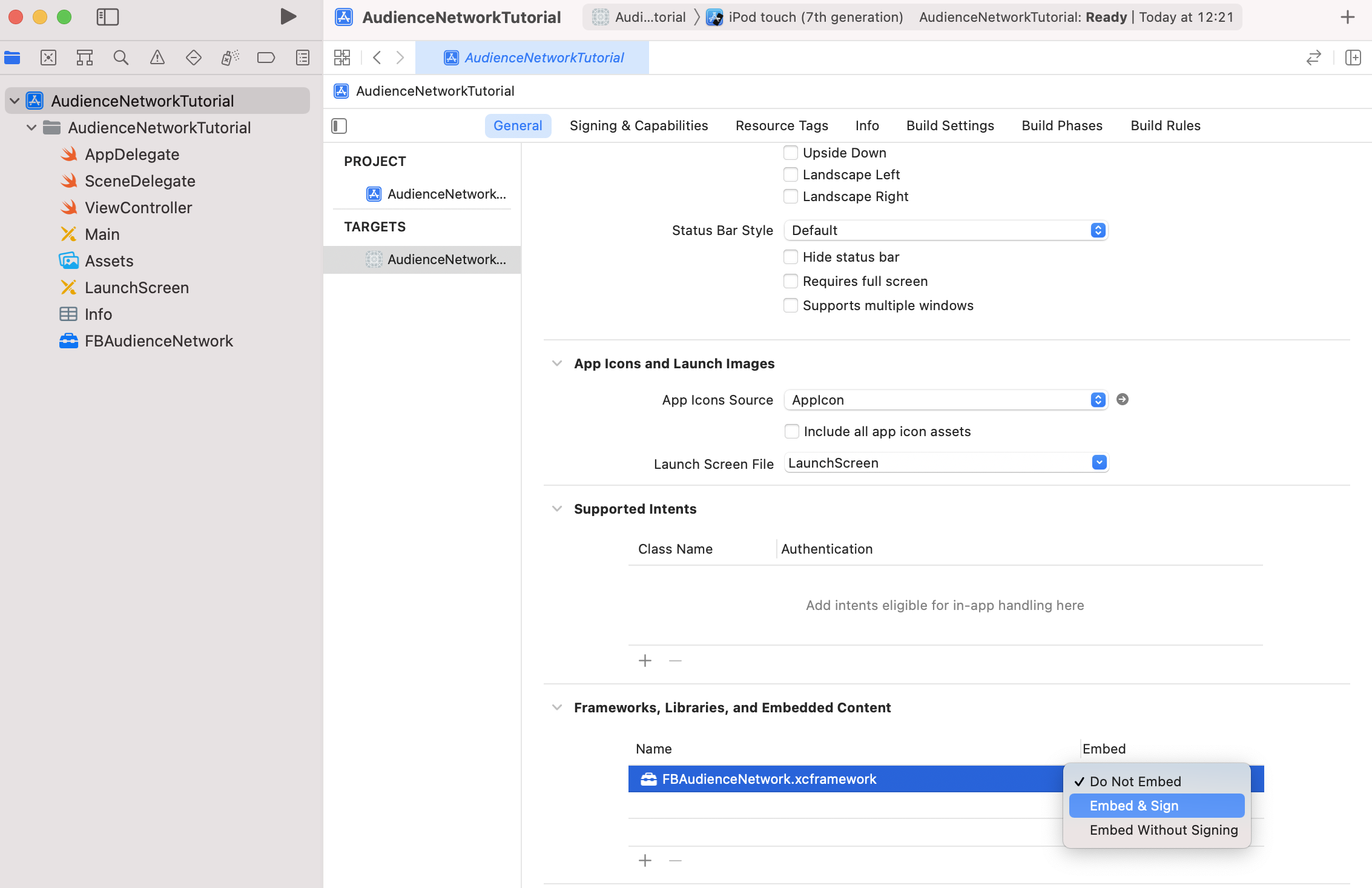Open the Issue navigator warning icon
1372x888 pixels.
[x=157, y=58]
